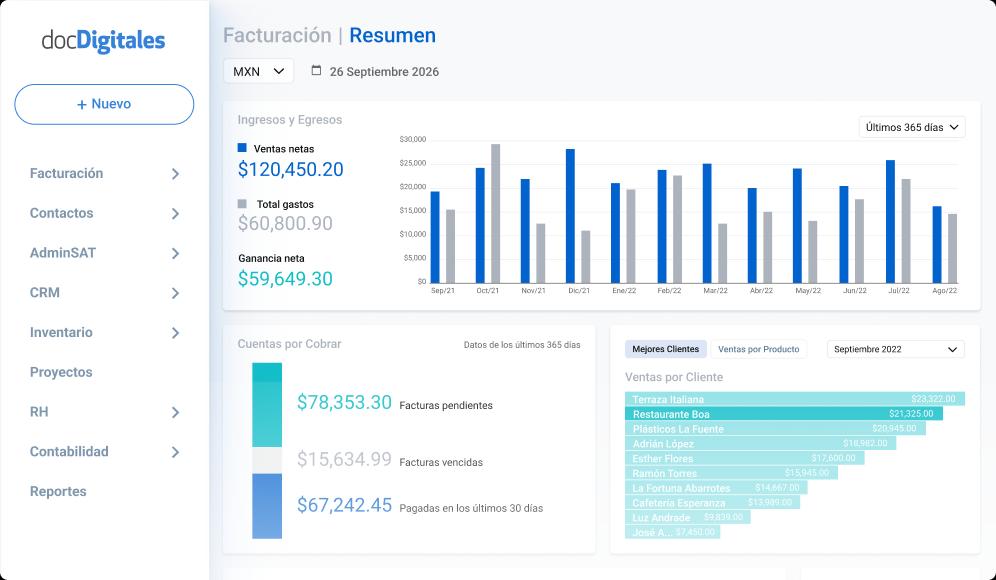
Task: Expand the Inventario chevron arrow
Action: point(175,333)
